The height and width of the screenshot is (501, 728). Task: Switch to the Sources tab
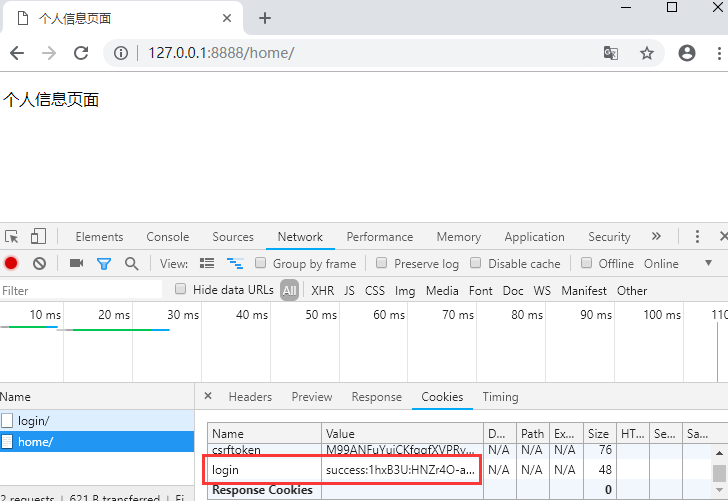point(233,237)
